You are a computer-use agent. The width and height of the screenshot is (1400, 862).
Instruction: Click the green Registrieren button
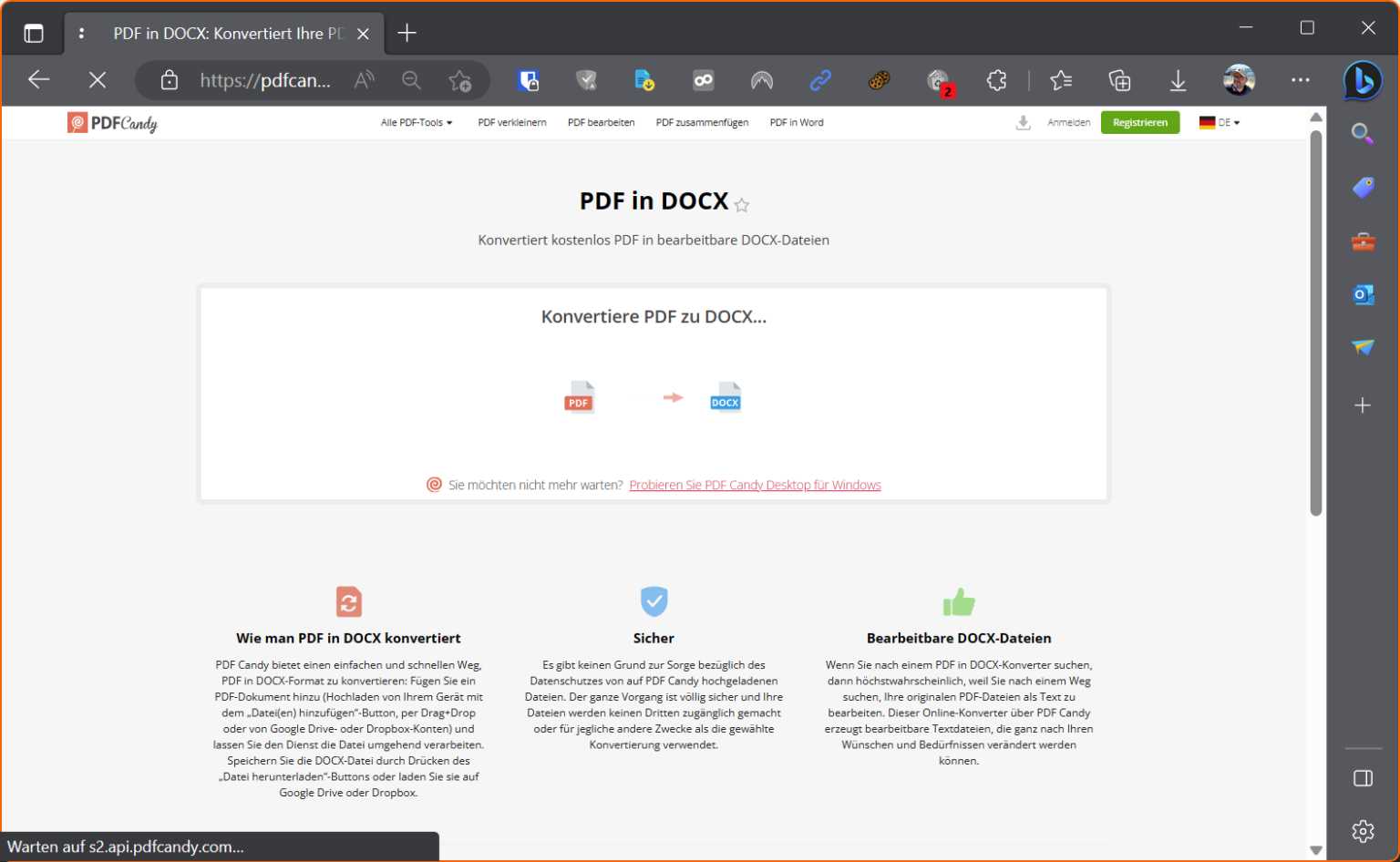tap(1140, 122)
